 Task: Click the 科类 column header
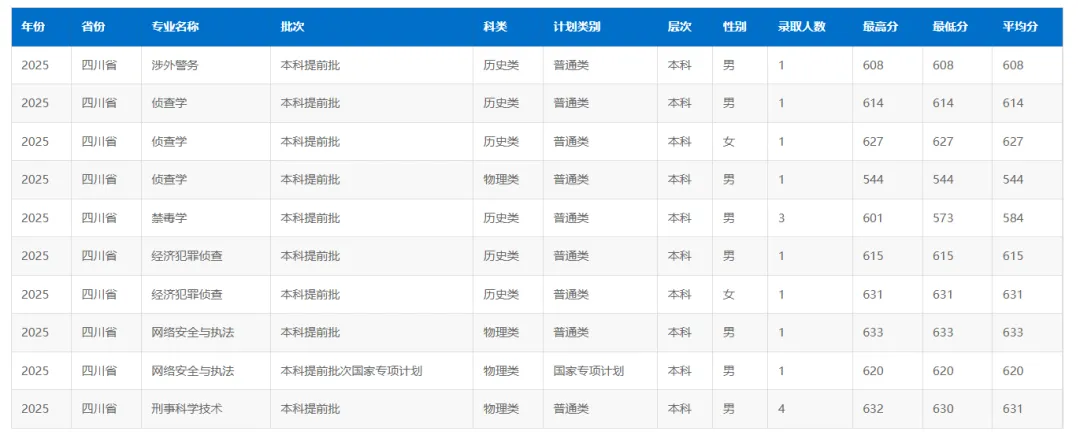tap(495, 27)
